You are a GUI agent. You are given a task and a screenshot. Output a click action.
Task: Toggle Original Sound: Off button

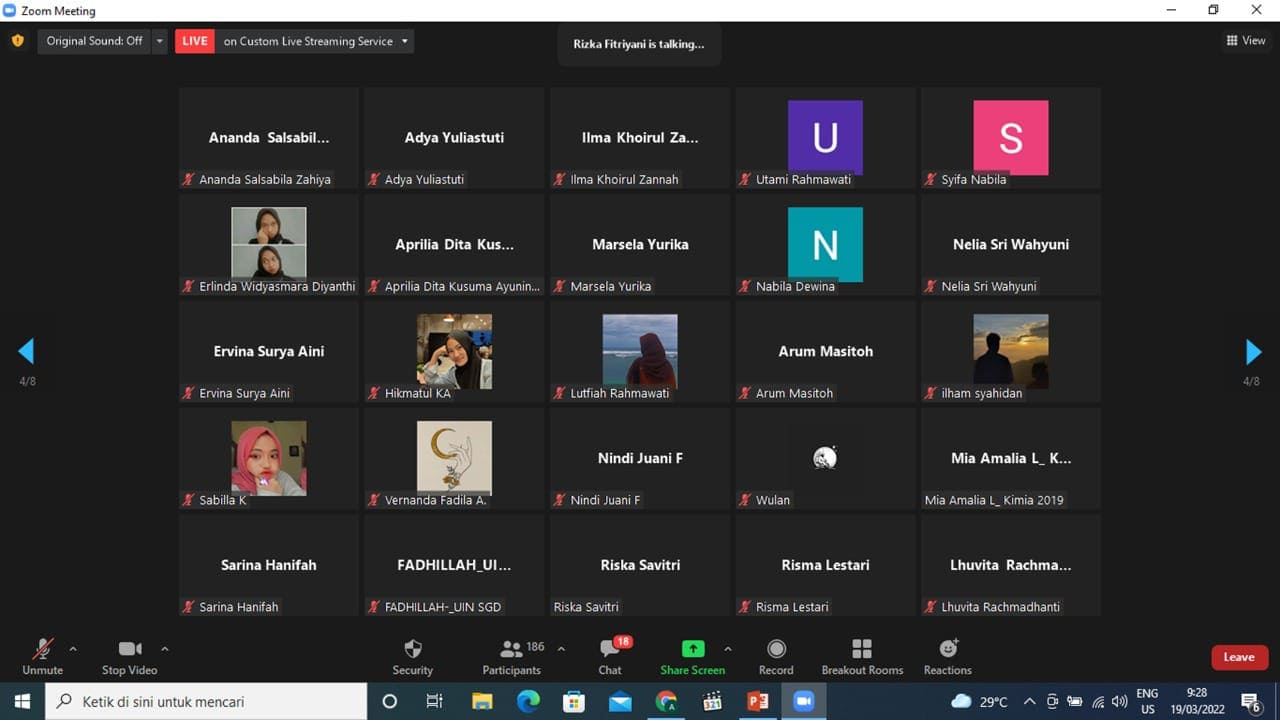pos(94,41)
